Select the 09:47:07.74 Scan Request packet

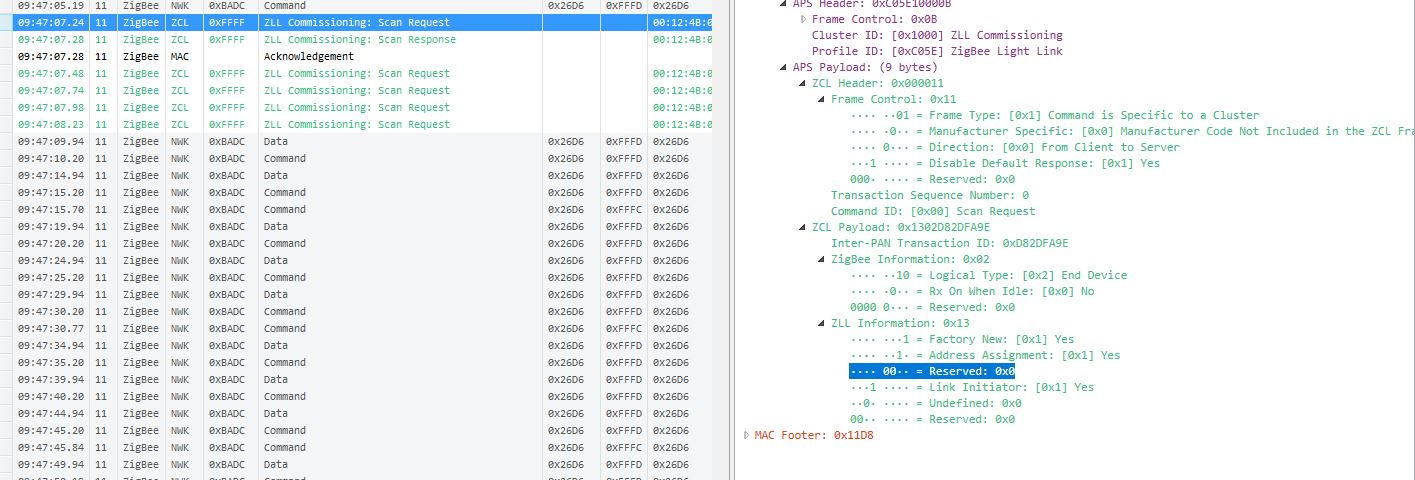[x=356, y=90]
